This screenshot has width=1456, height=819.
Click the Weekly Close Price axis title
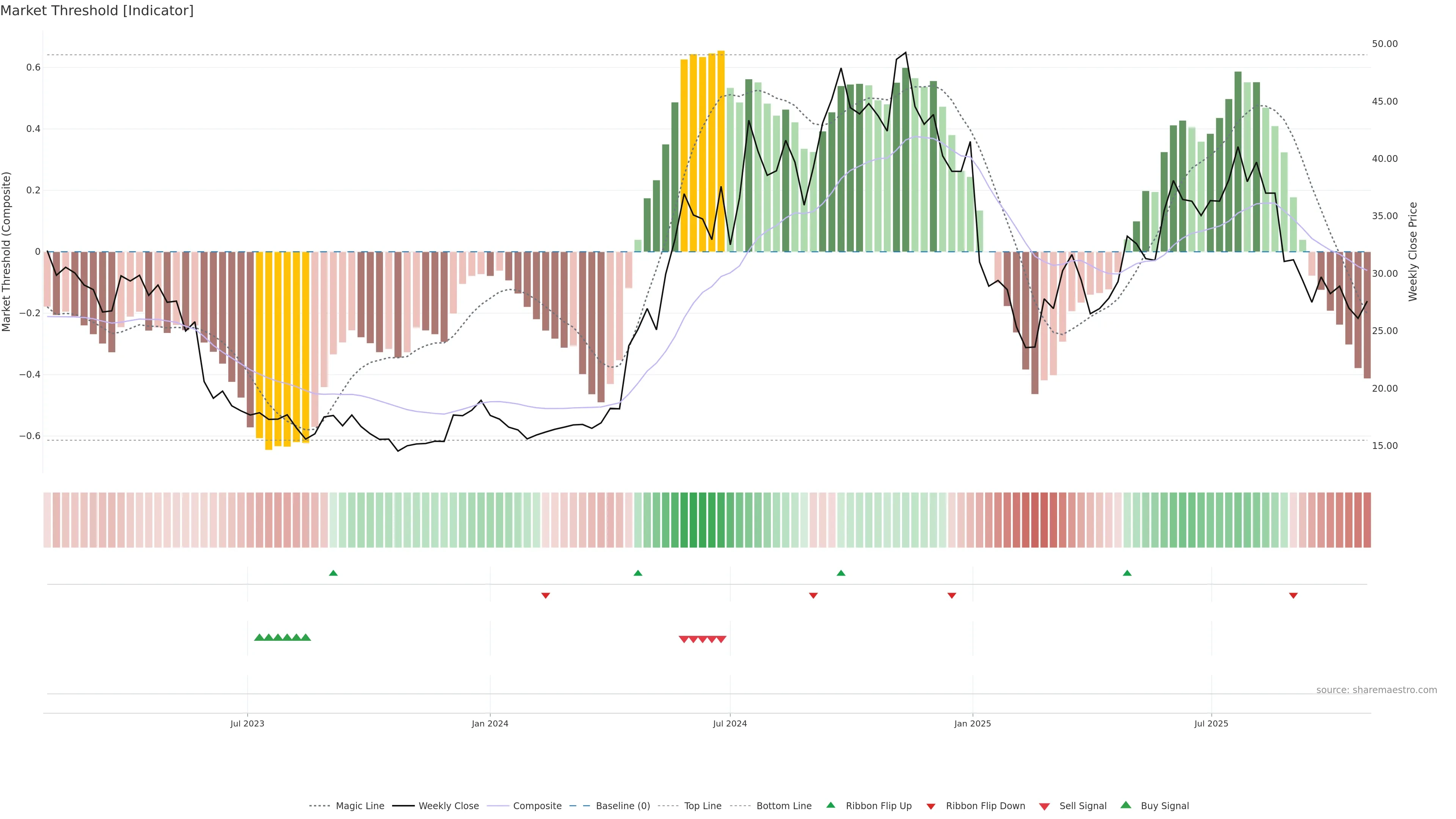pos(1413,251)
